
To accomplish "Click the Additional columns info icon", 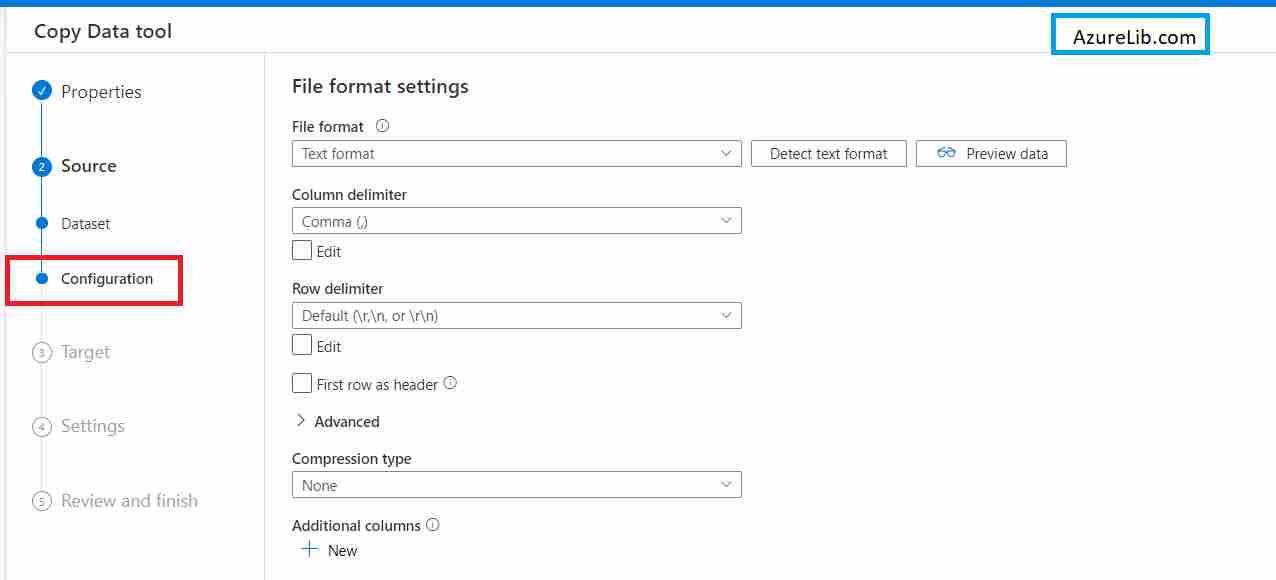I will point(433,525).
